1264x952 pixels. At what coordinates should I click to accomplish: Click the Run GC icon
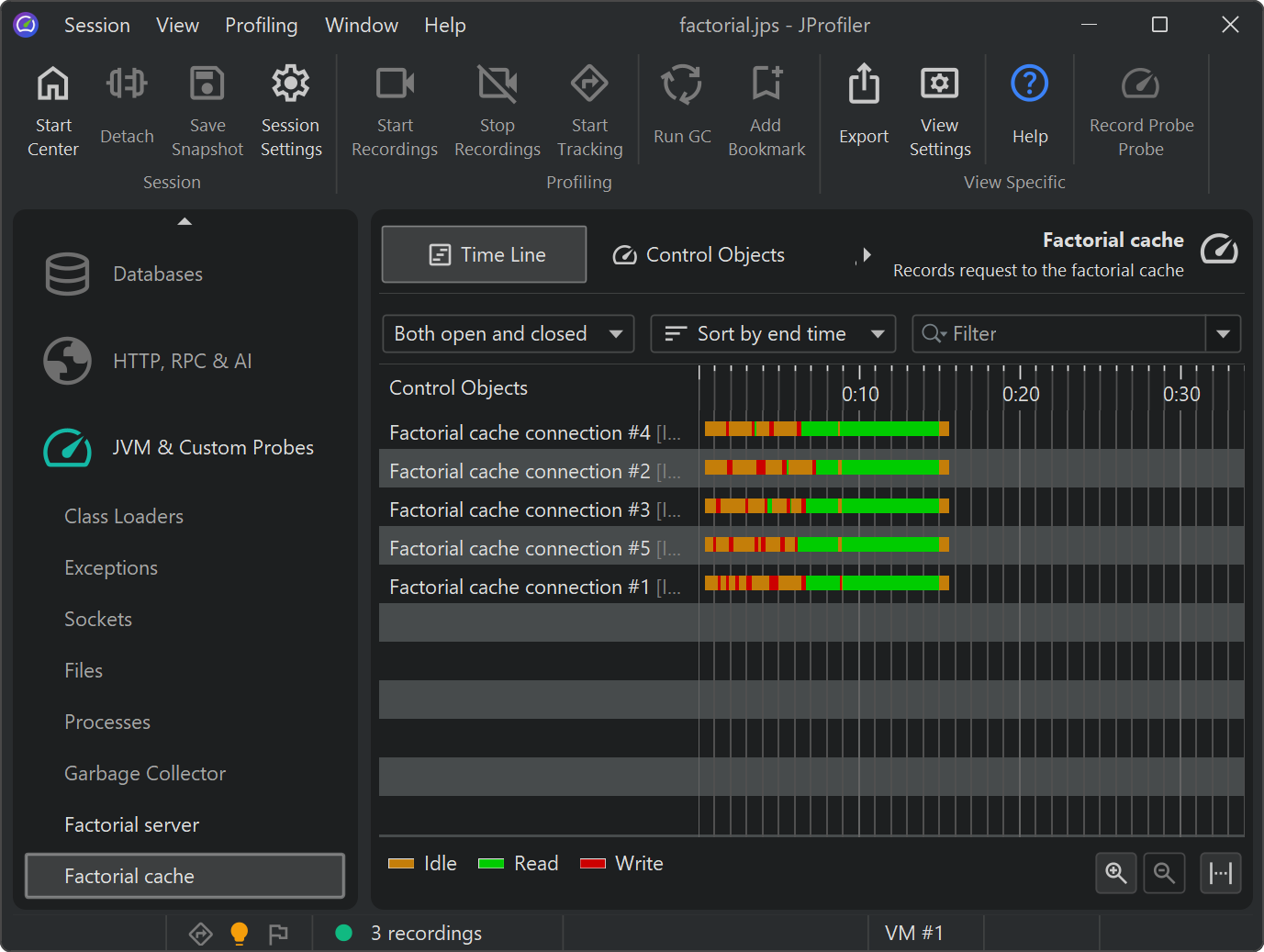click(682, 84)
